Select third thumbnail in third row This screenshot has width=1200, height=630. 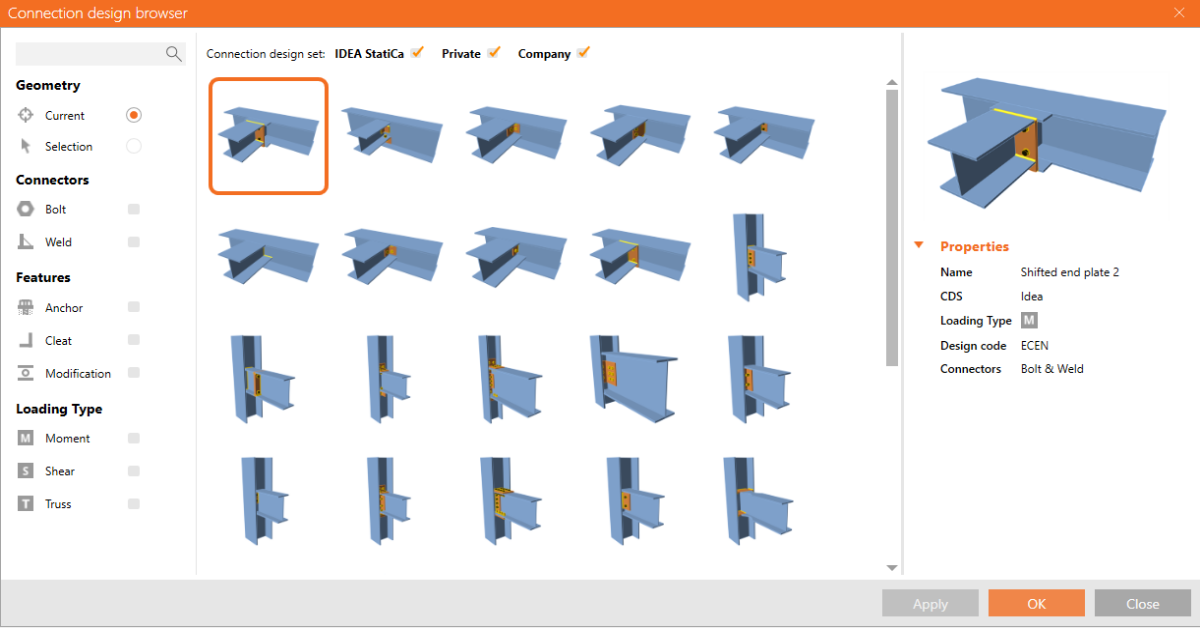(512, 379)
